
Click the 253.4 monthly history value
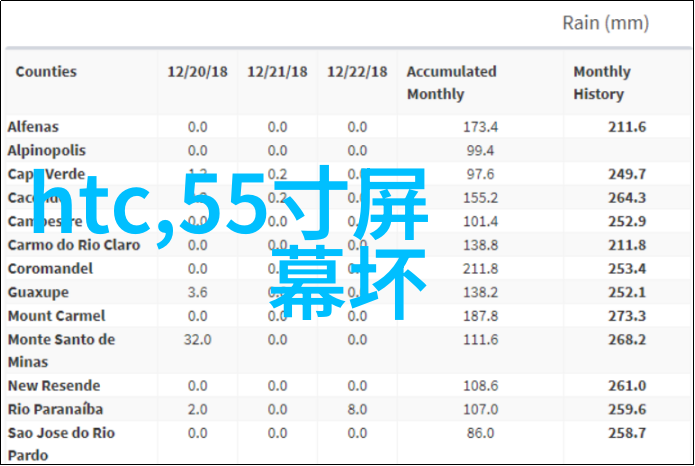tap(627, 269)
